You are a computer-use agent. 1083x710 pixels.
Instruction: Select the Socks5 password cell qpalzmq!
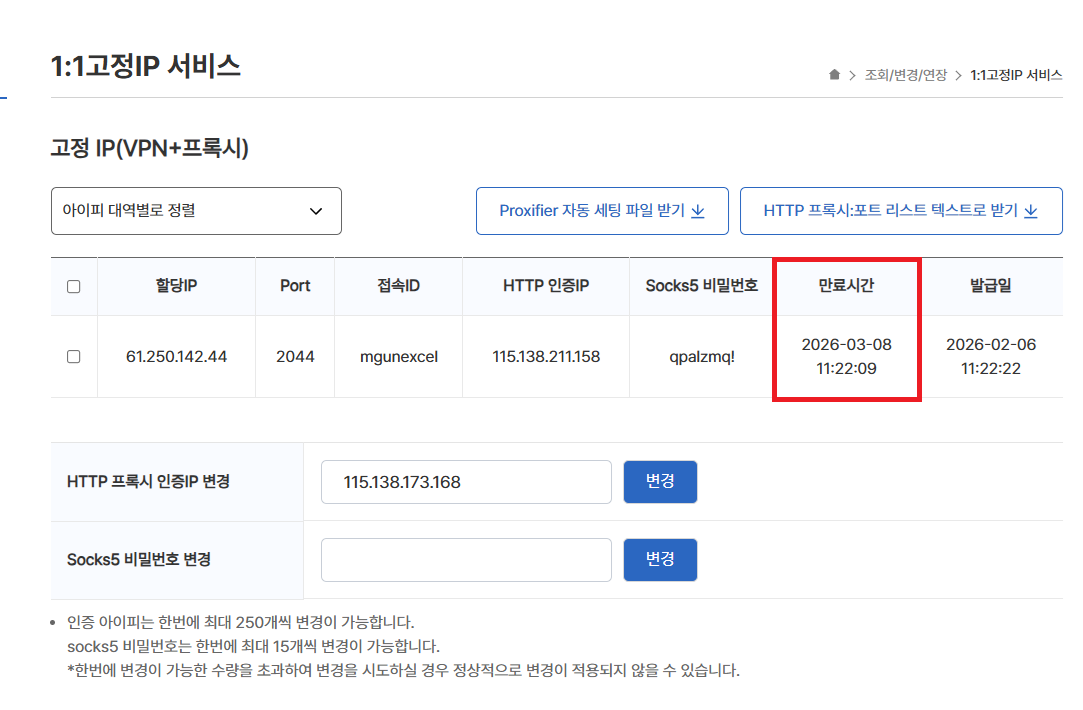pos(702,357)
